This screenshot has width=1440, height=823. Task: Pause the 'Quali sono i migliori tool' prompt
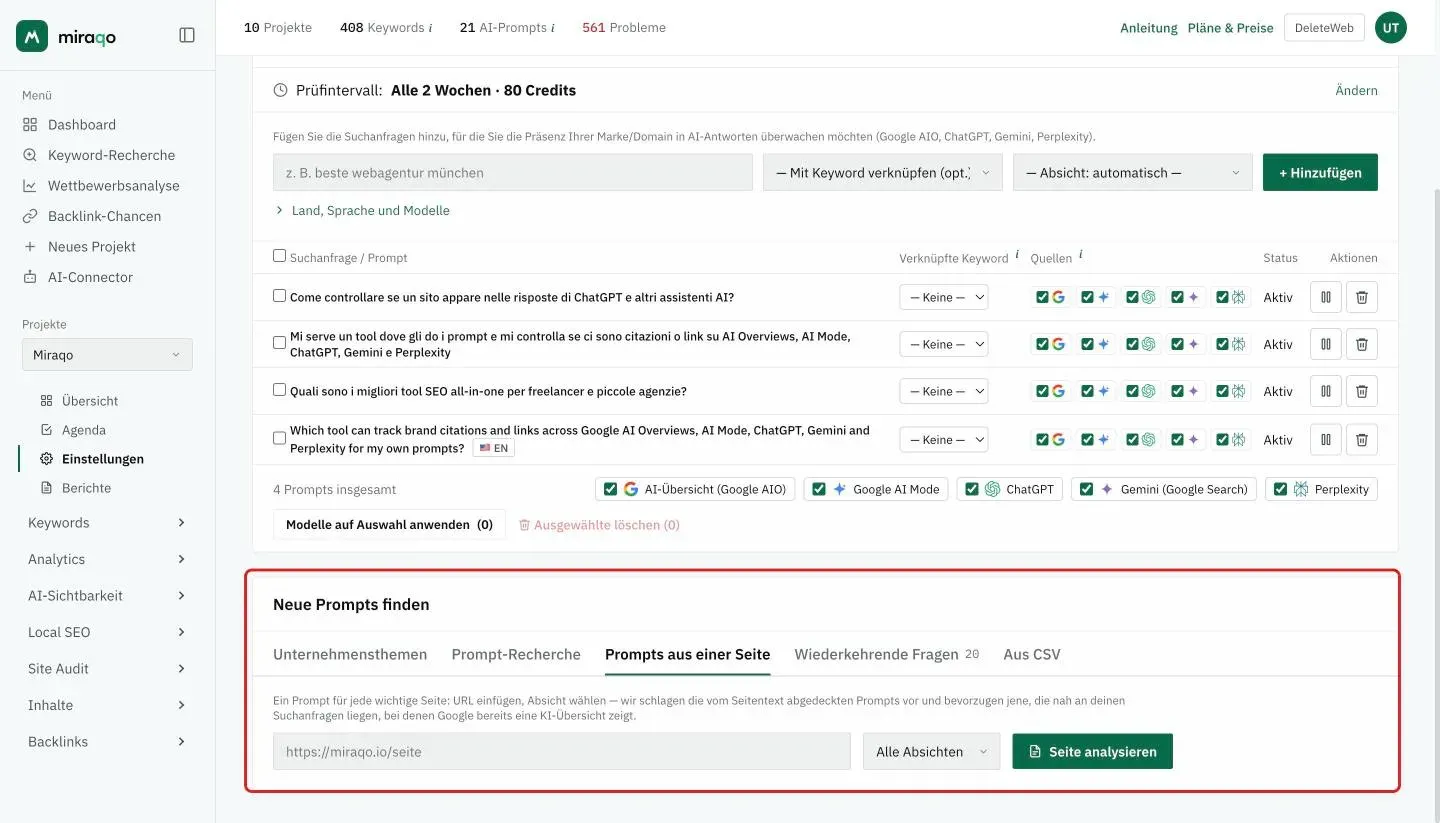pos(1325,391)
